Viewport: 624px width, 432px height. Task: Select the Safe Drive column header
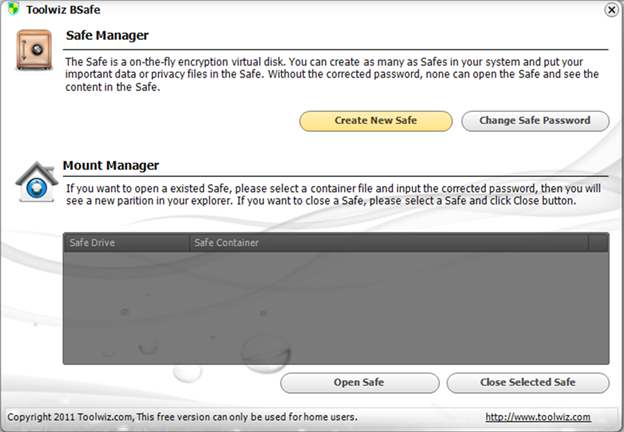(x=125, y=242)
